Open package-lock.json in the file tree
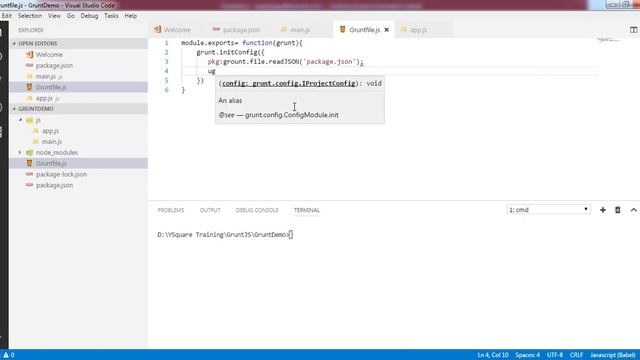This screenshot has width=640, height=360. point(78,174)
